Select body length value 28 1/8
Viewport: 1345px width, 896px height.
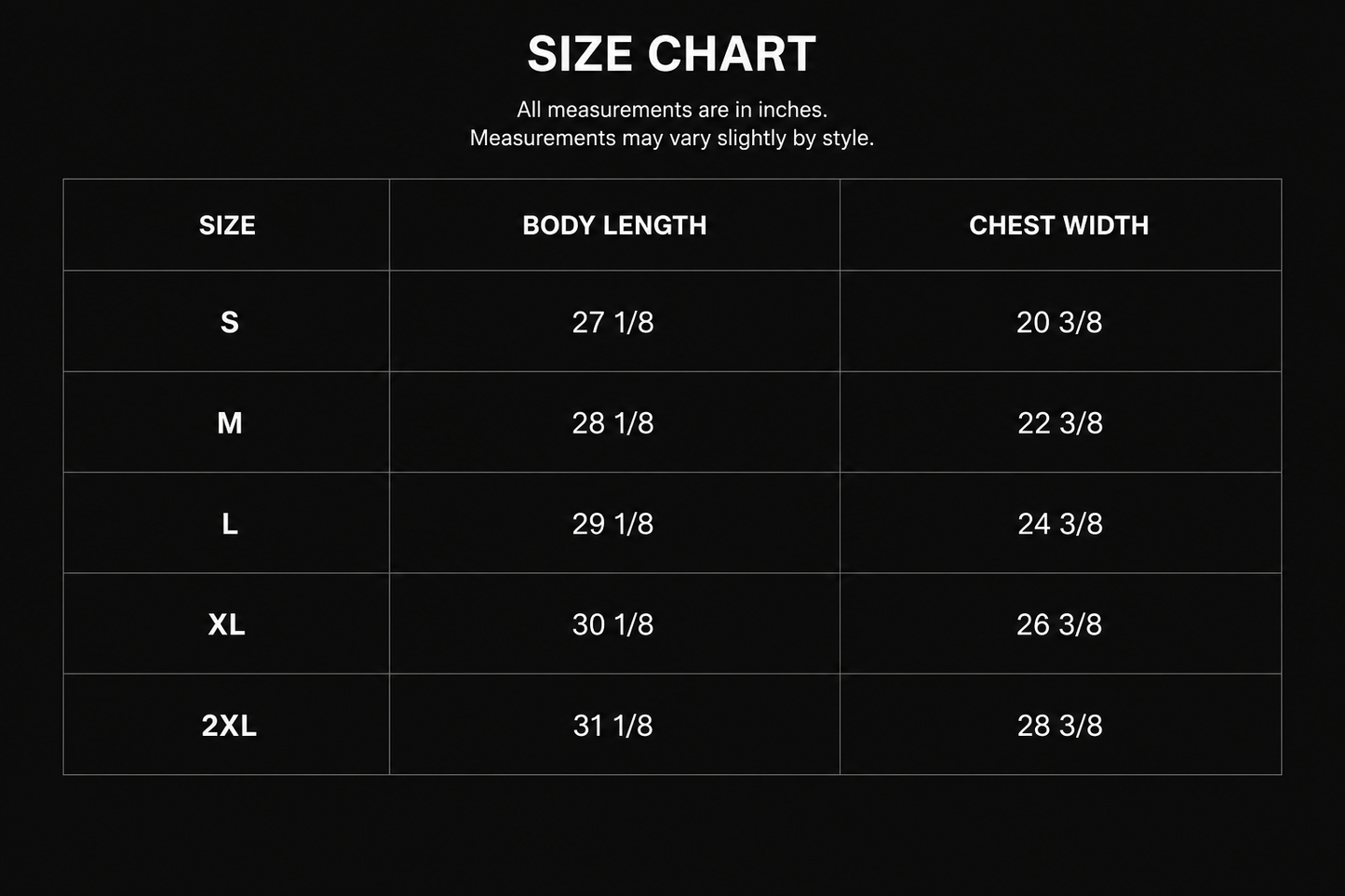(612, 423)
